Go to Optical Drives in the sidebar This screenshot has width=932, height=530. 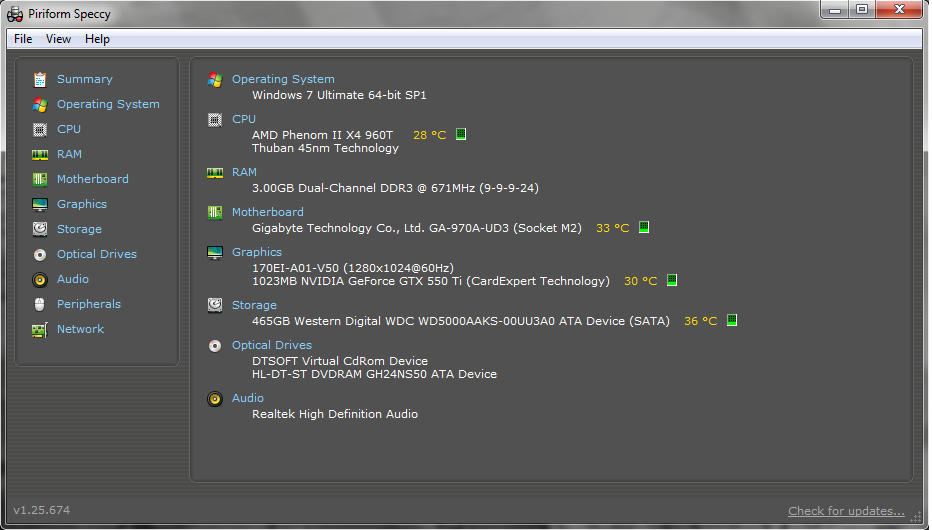point(97,254)
